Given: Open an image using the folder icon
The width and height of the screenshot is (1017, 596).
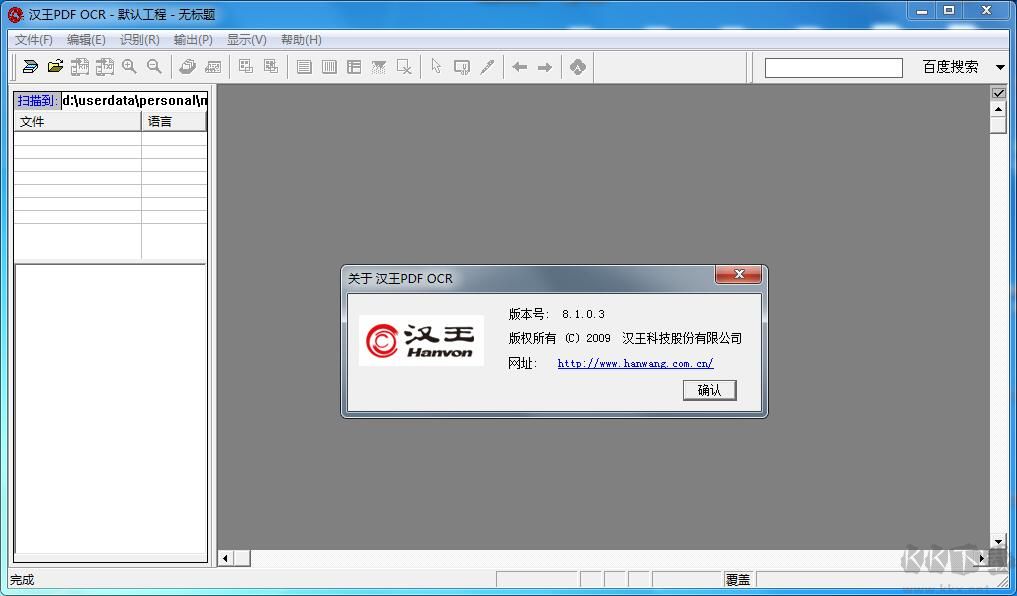Looking at the screenshot, I should (x=55, y=66).
